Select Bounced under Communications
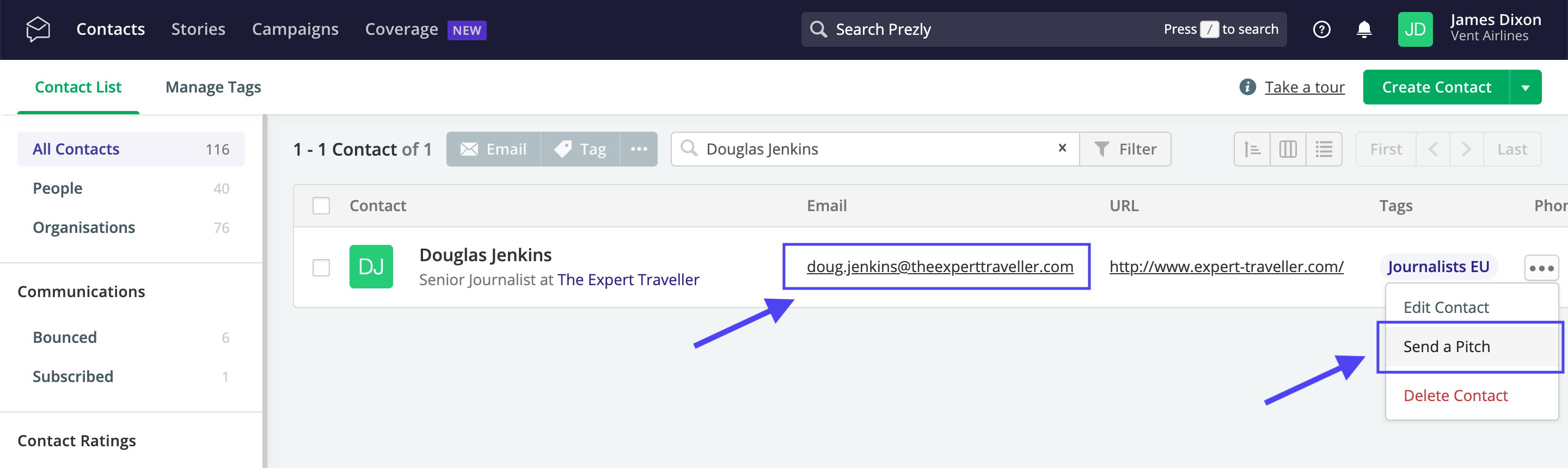 [131, 337]
